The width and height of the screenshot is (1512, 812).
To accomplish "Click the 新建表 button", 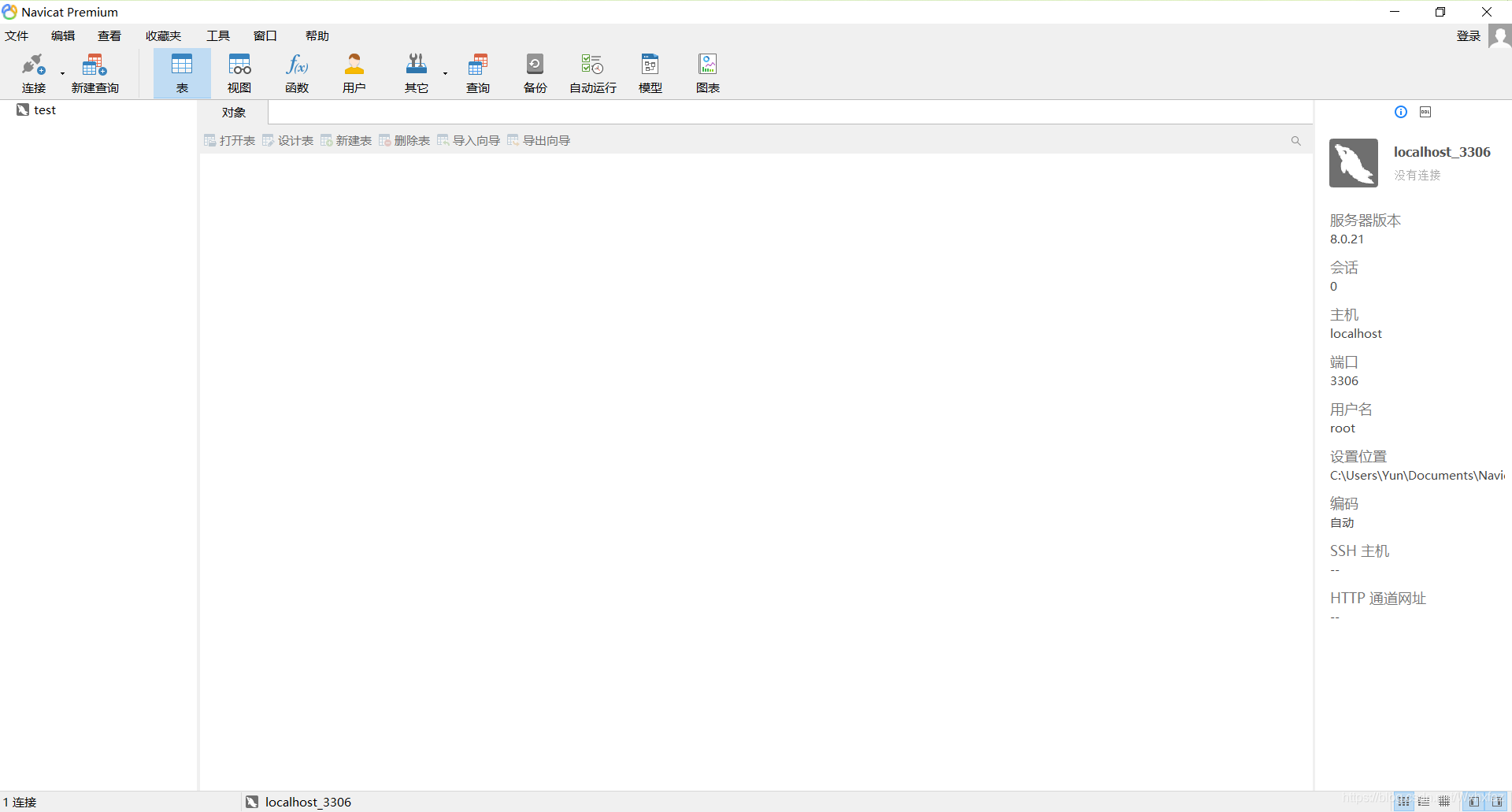I will [346, 140].
